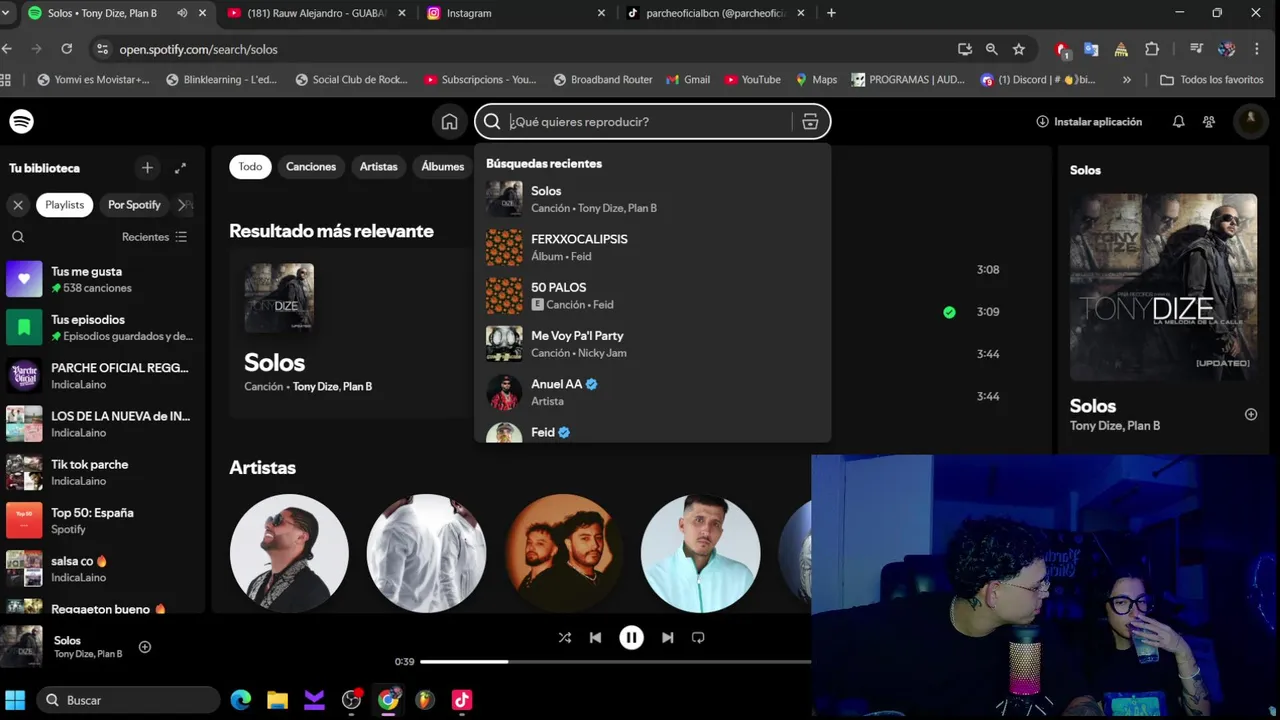Open recent search Solos by Tony Dize
This screenshot has height=720, width=1280.
(x=652, y=199)
